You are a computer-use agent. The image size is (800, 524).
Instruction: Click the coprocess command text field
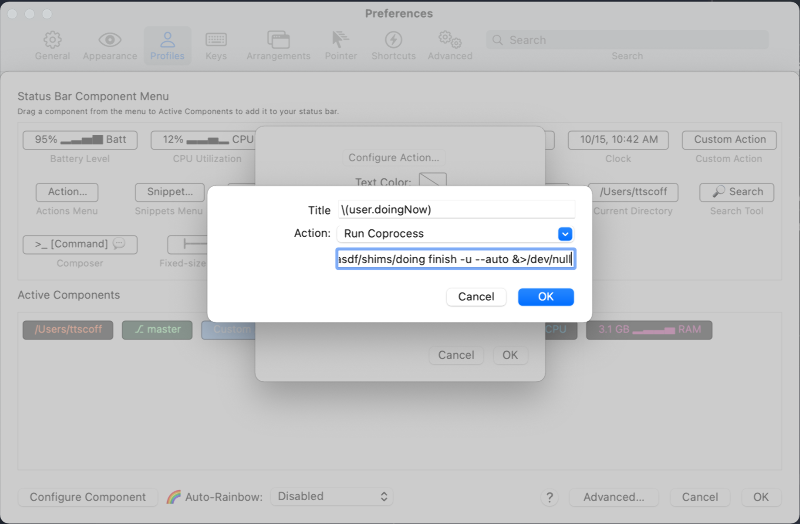pos(456,260)
